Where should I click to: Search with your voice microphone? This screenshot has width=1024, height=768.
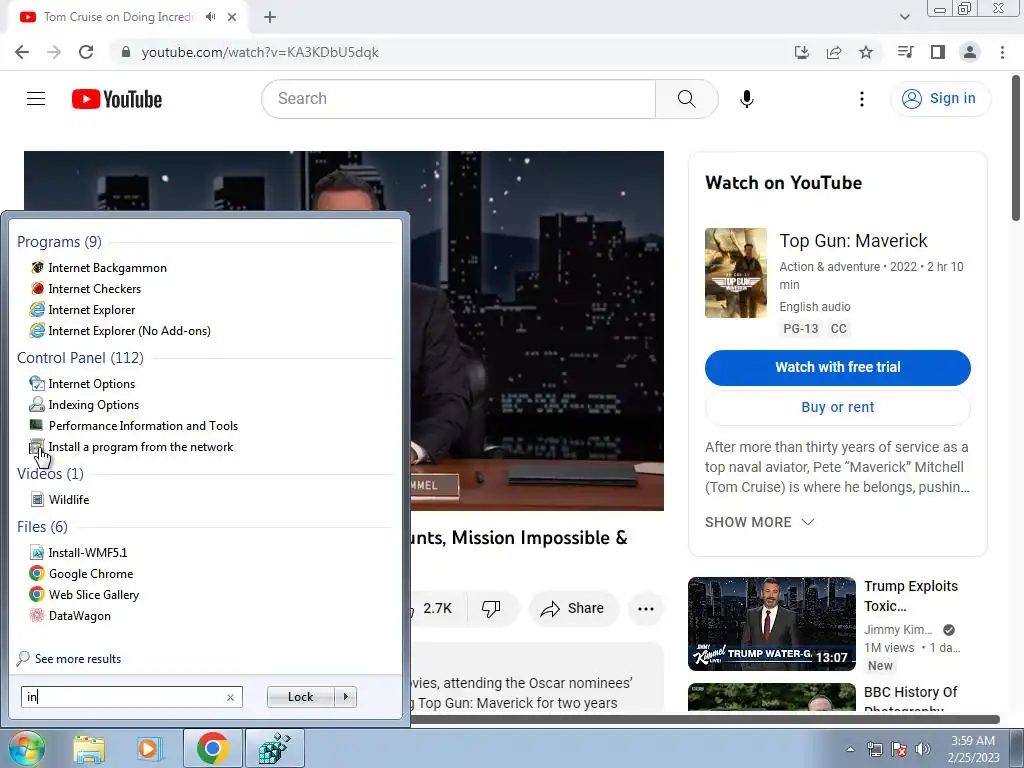[x=746, y=99]
